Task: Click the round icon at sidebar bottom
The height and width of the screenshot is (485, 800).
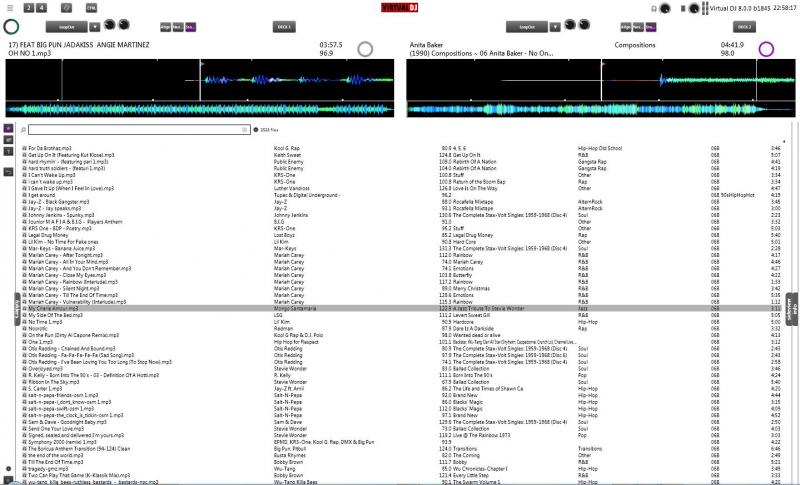Action: click(9, 469)
